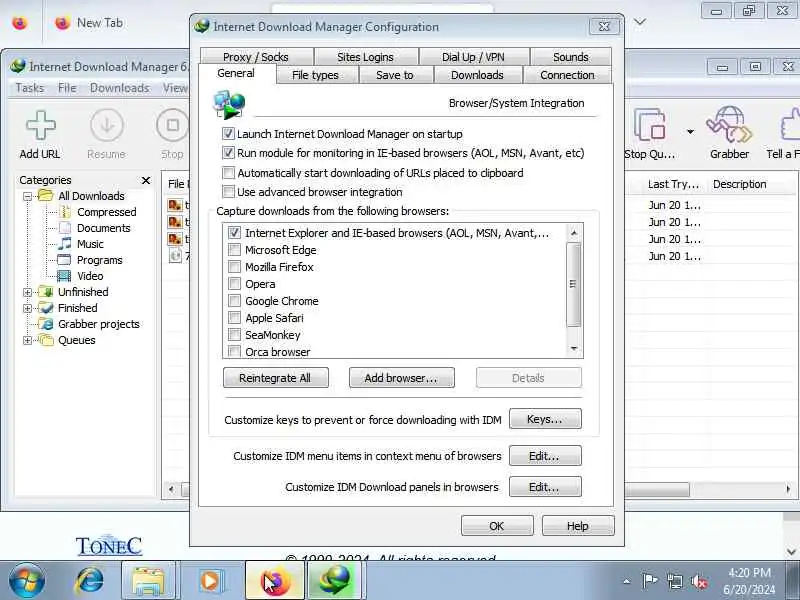Click browser list scroll down arrow
The image size is (800, 600).
[x=574, y=349]
